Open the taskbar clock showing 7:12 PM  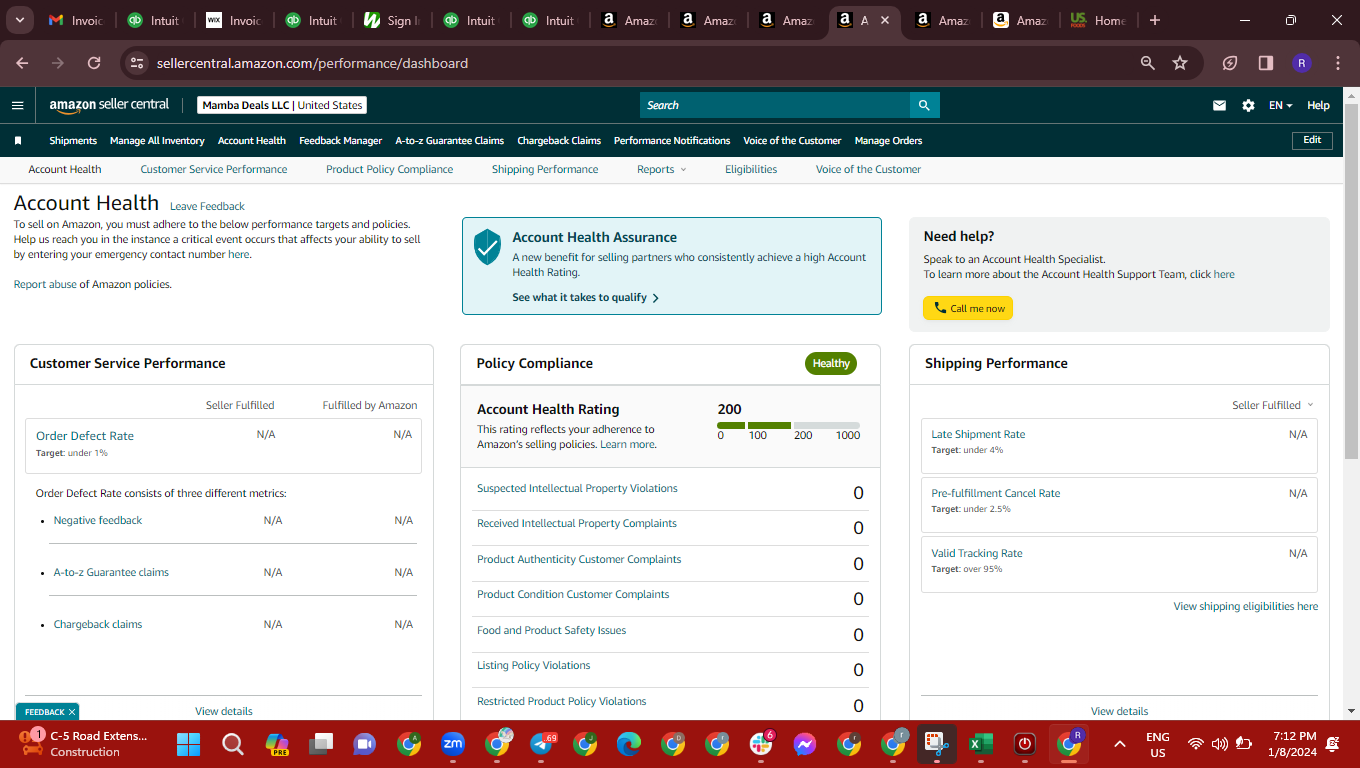pyautogui.click(x=1295, y=744)
